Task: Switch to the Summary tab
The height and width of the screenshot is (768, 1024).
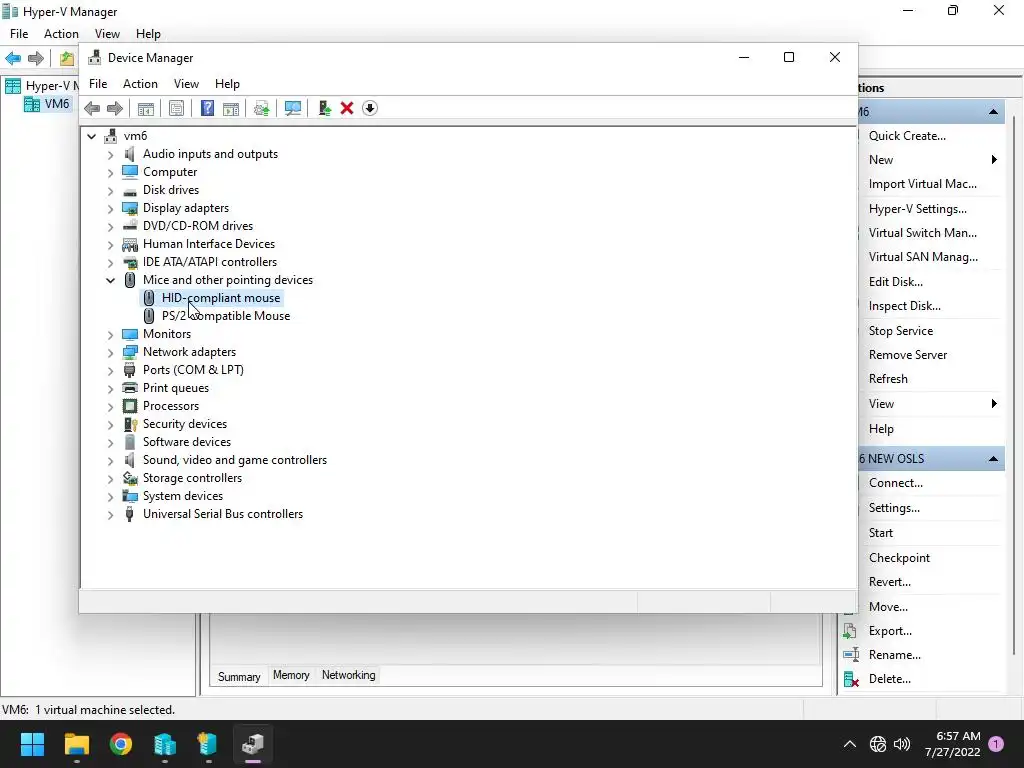Action: pos(239,677)
